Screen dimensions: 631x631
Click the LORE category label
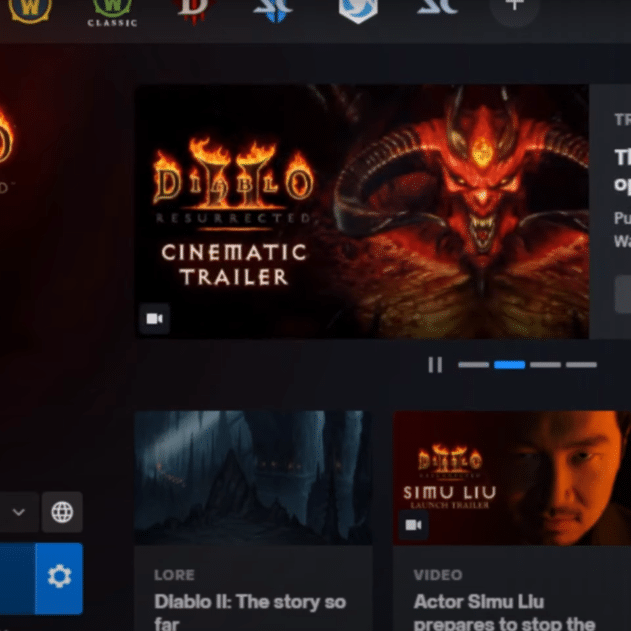[x=174, y=575]
